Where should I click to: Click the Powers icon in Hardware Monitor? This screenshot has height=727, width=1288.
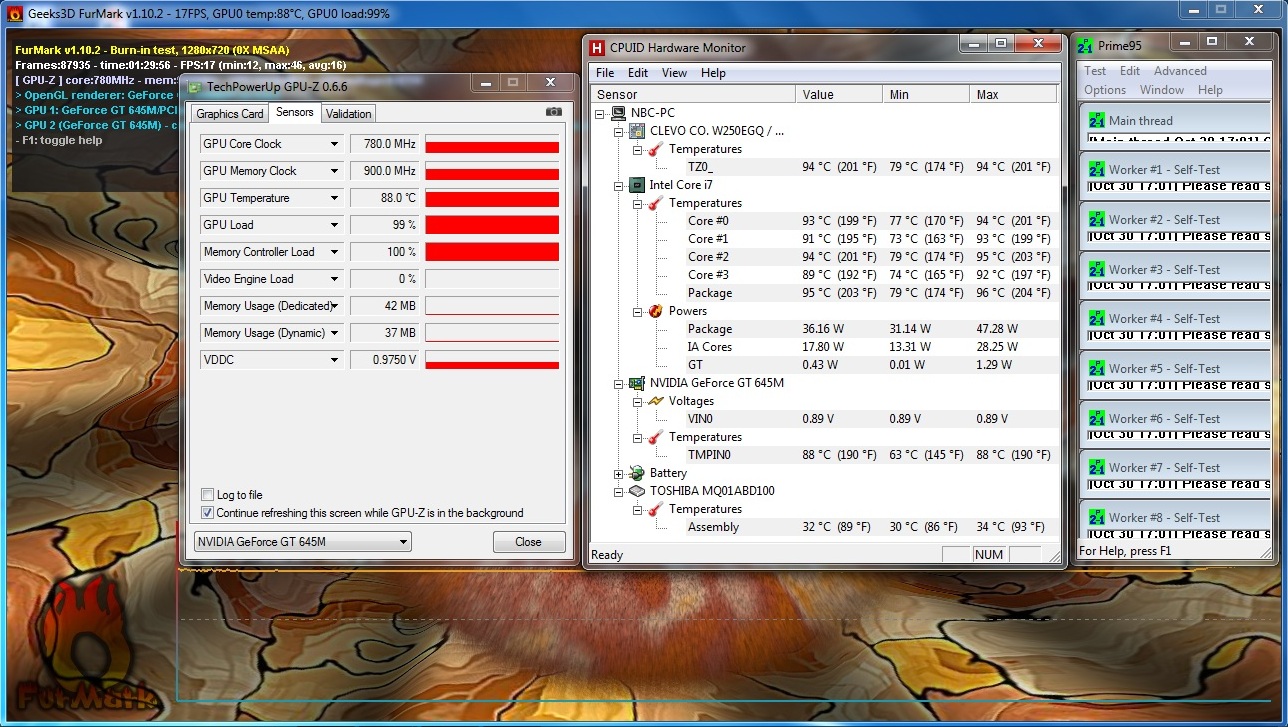click(655, 311)
